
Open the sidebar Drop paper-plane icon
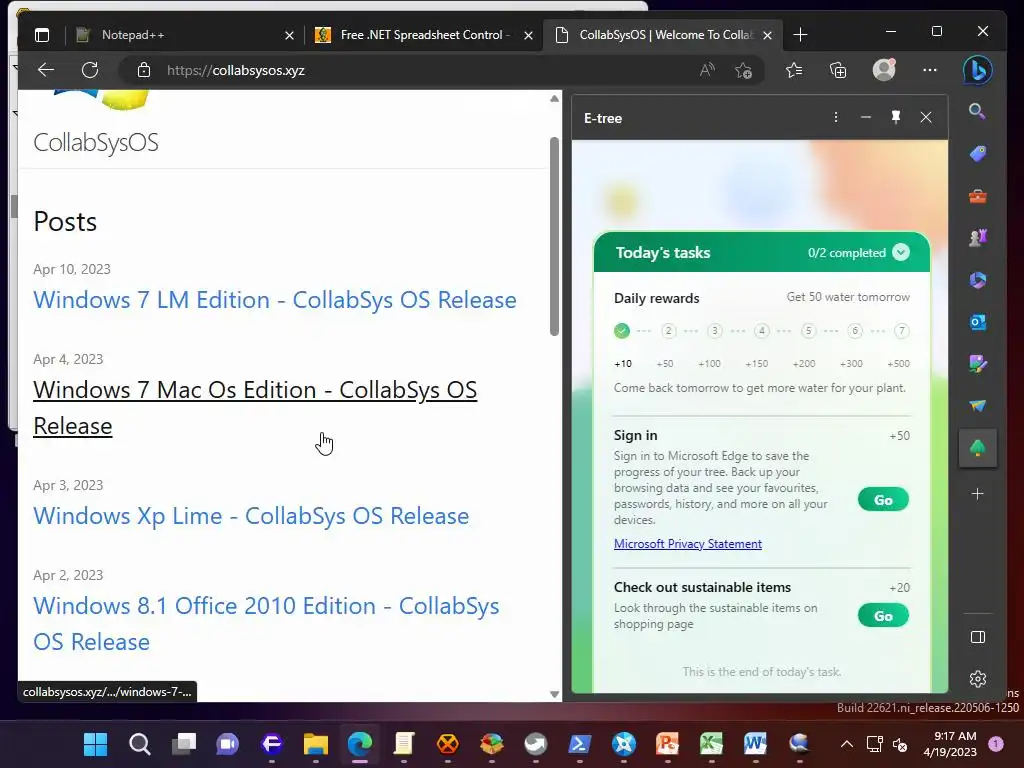978,406
